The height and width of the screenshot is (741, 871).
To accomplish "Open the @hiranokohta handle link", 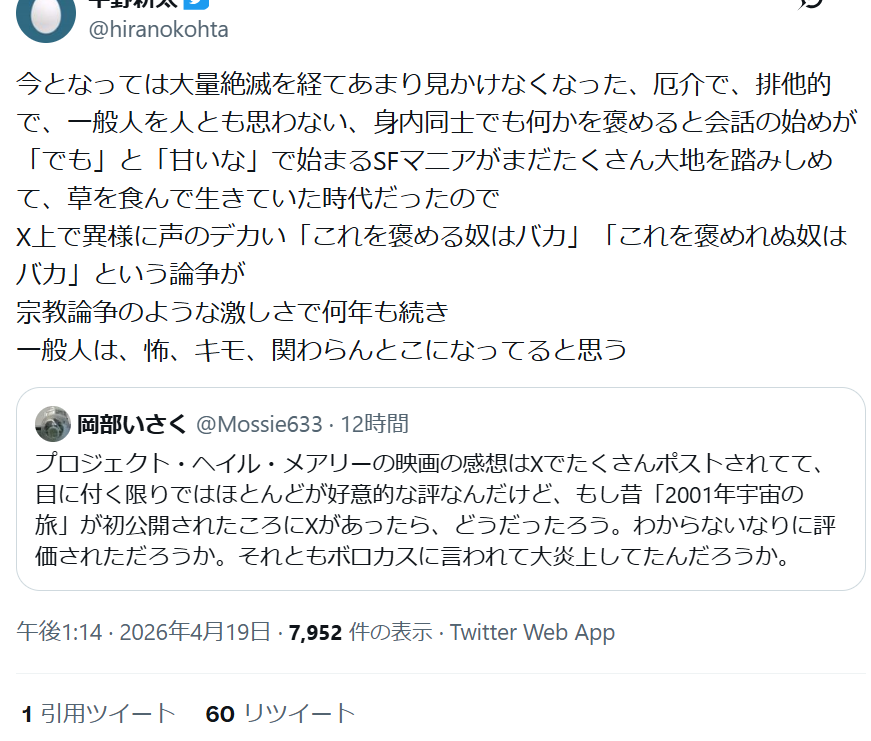I will coord(158,29).
